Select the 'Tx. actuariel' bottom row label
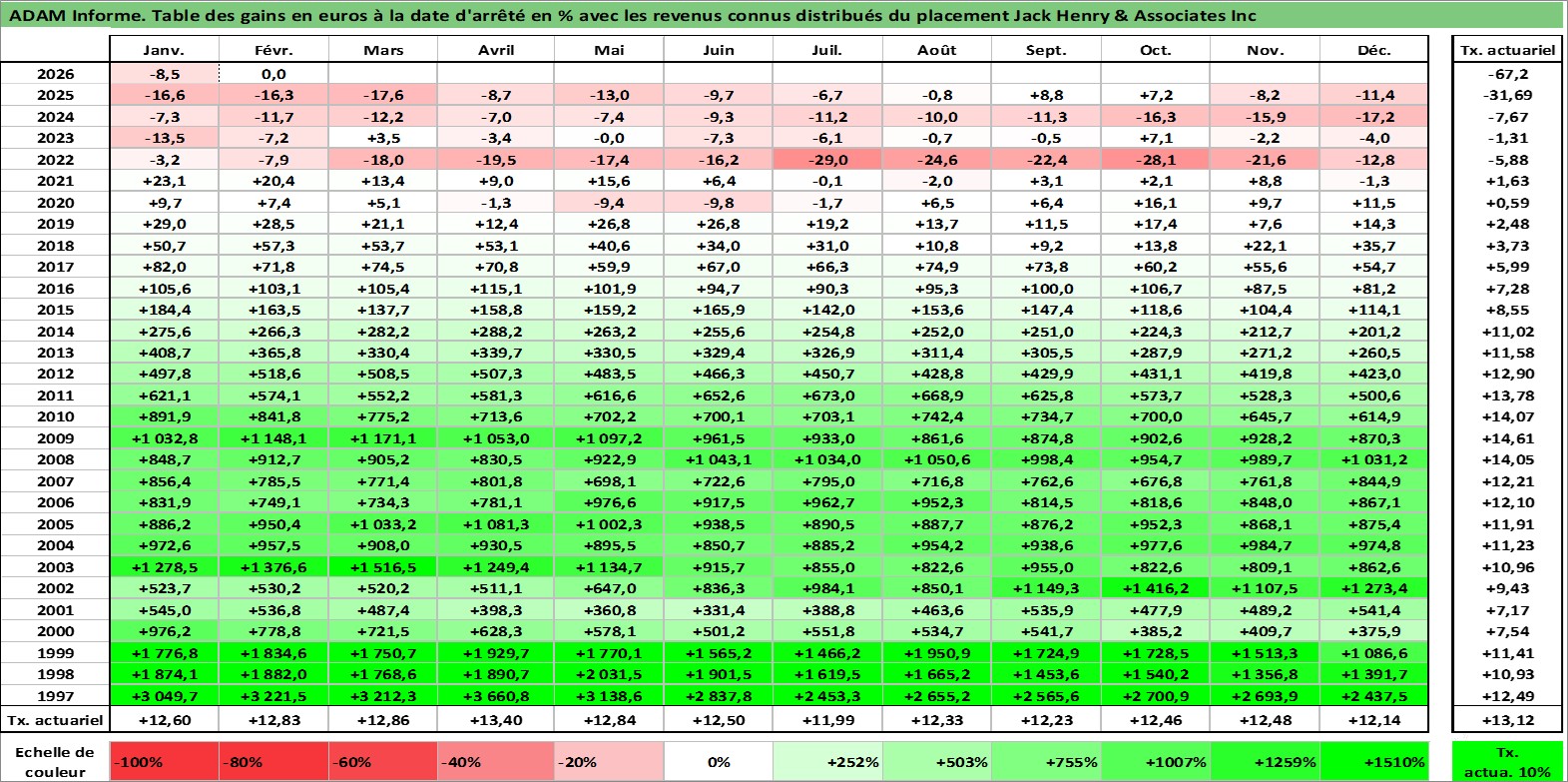Viewport: 1568px width, 782px height. (x=55, y=720)
